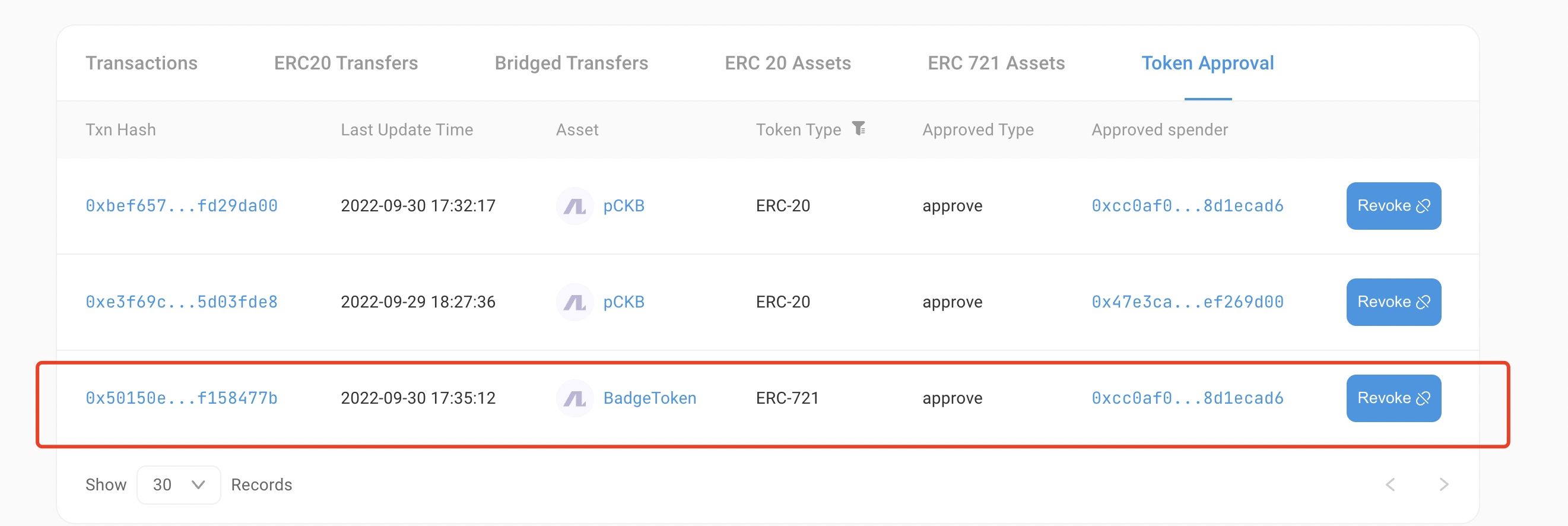The height and width of the screenshot is (526, 1568).
Task: Click the unlink icon on the BadgeToken Revoke button
Action: 1423,398
